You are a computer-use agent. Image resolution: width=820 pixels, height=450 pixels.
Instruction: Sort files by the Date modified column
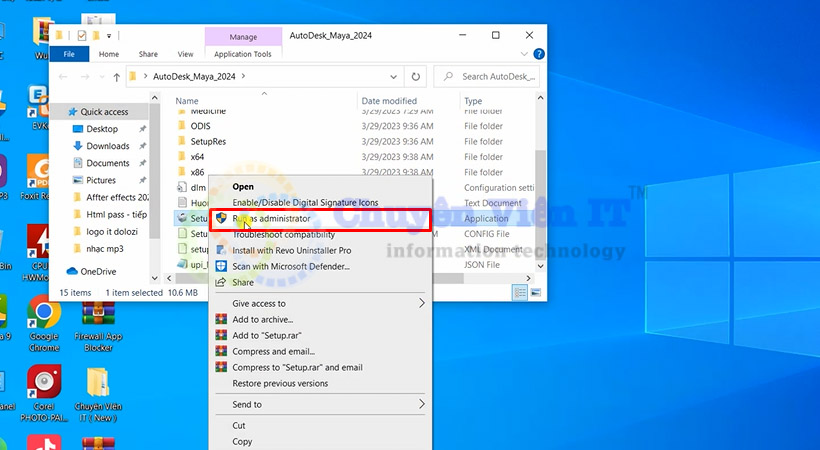(389, 101)
